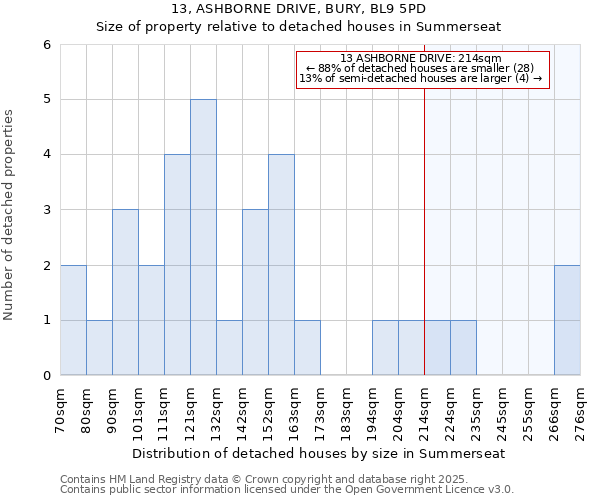Click the 255sqm x-axis tick label
The height and width of the screenshot is (500, 600).
528,414
